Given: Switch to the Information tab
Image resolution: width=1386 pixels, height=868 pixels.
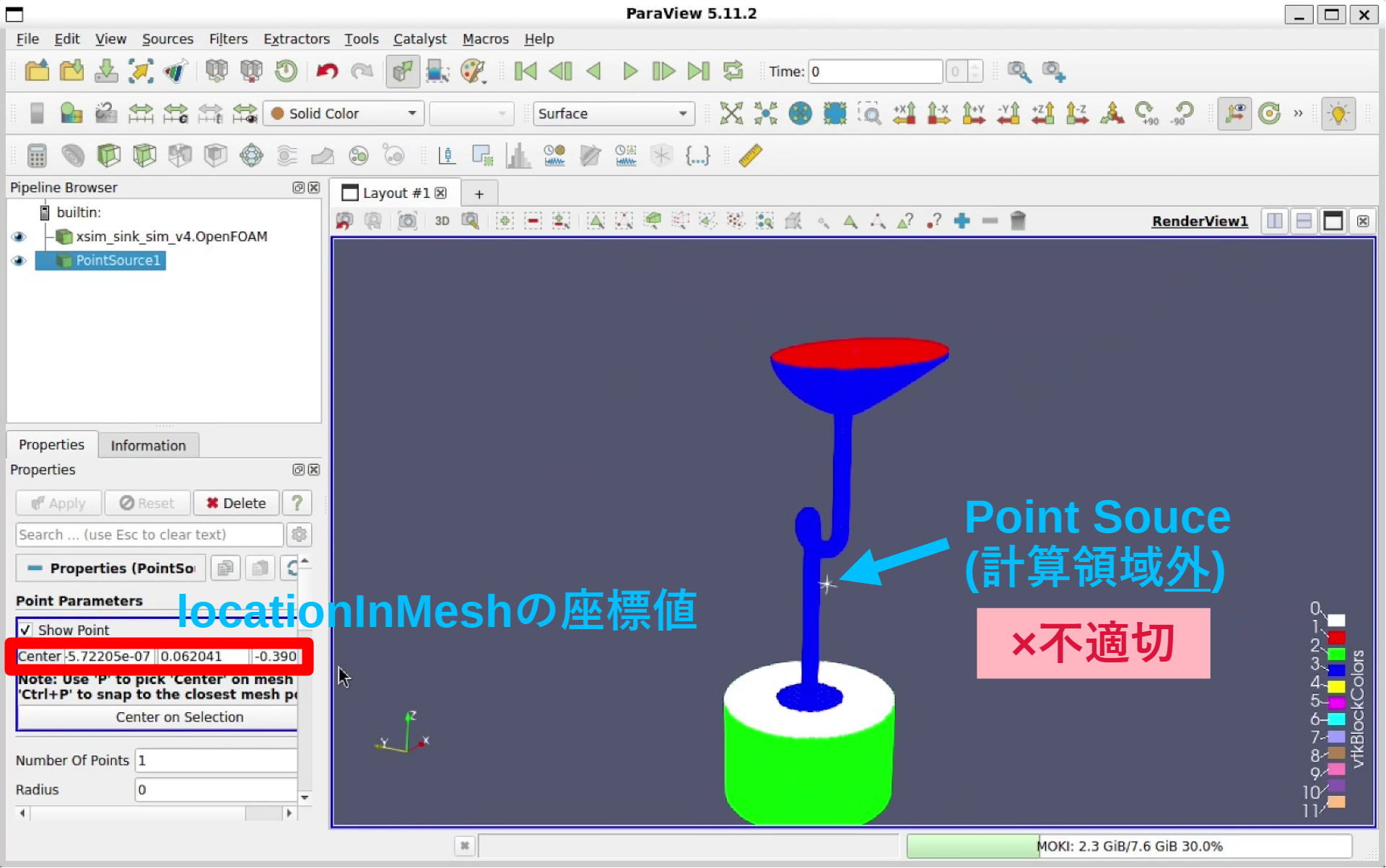Looking at the screenshot, I should (x=148, y=445).
